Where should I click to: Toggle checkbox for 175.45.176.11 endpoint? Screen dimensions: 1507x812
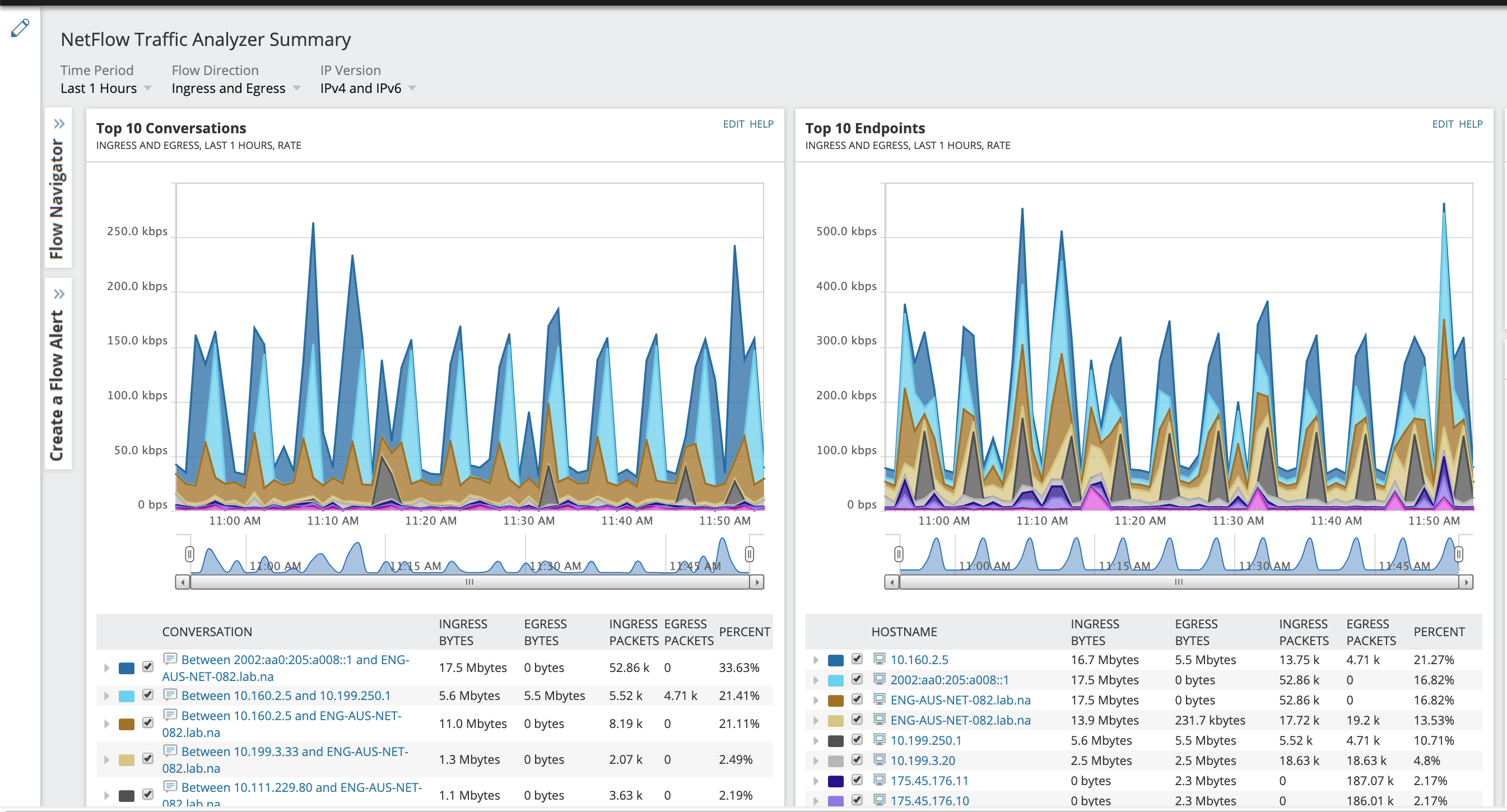857,780
